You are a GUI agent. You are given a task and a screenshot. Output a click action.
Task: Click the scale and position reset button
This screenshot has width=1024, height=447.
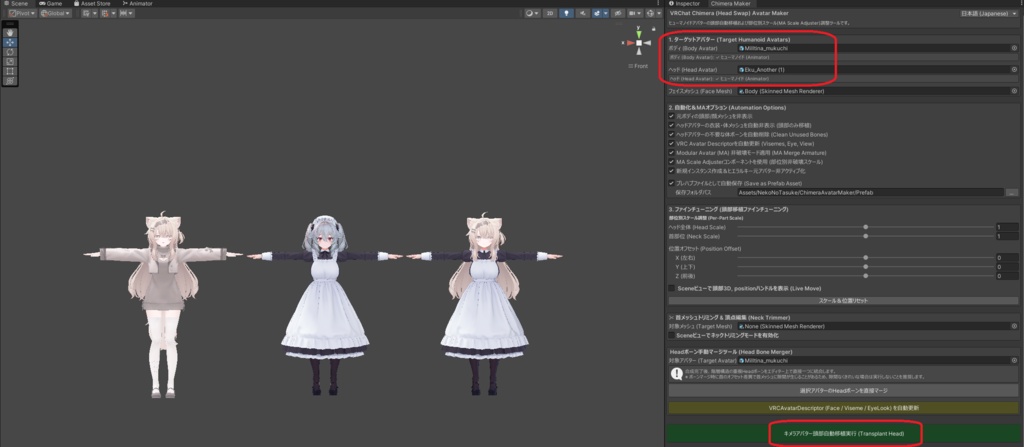(843, 301)
